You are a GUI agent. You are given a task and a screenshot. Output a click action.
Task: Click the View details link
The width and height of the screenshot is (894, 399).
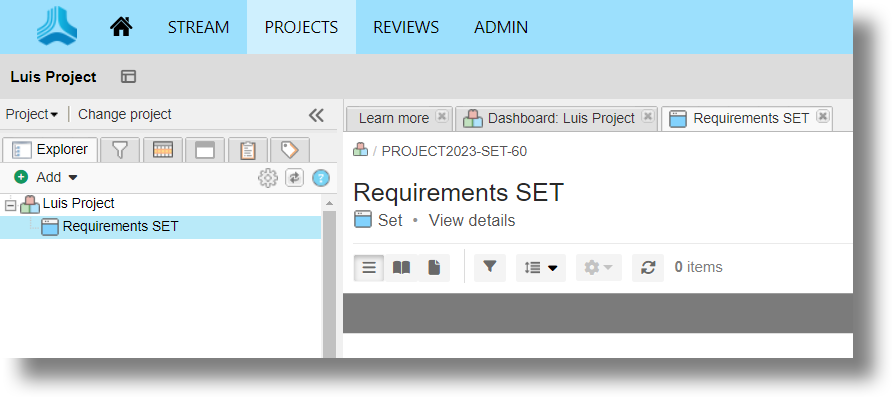472,221
